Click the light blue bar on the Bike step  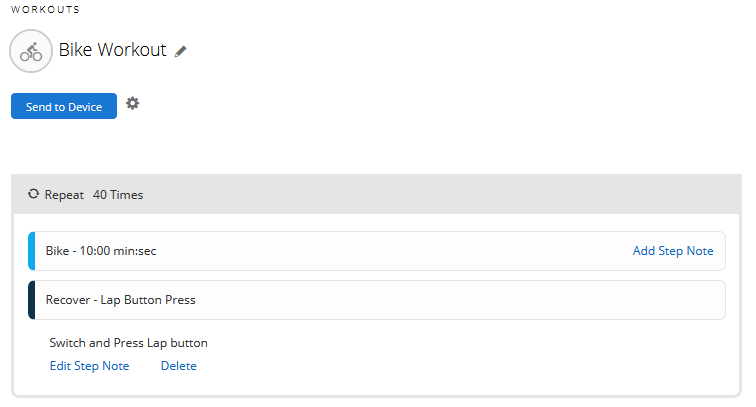[32, 251]
